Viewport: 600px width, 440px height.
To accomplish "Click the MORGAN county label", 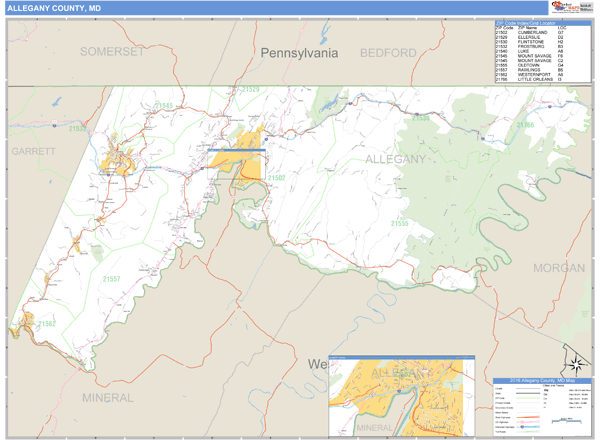I will [558, 268].
